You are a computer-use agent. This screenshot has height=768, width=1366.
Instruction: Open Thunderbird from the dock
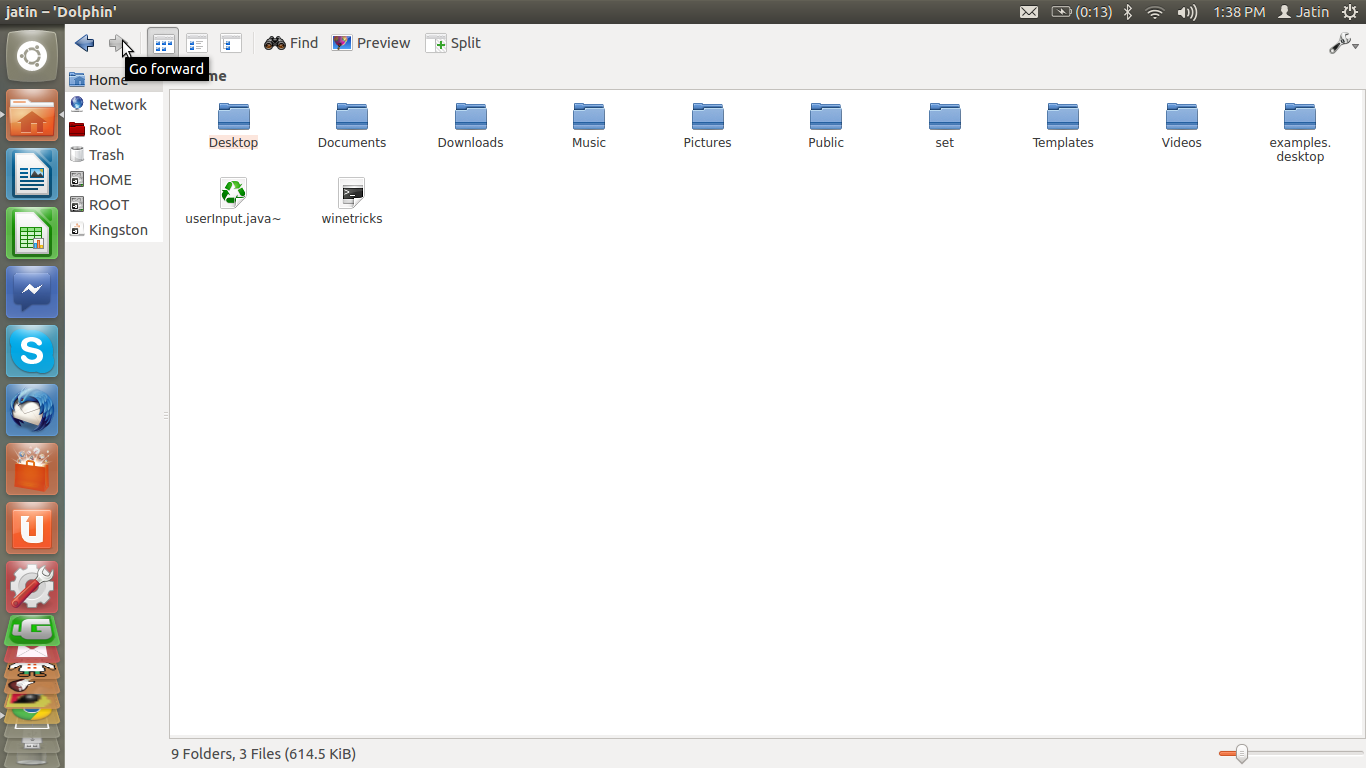pyautogui.click(x=31, y=410)
